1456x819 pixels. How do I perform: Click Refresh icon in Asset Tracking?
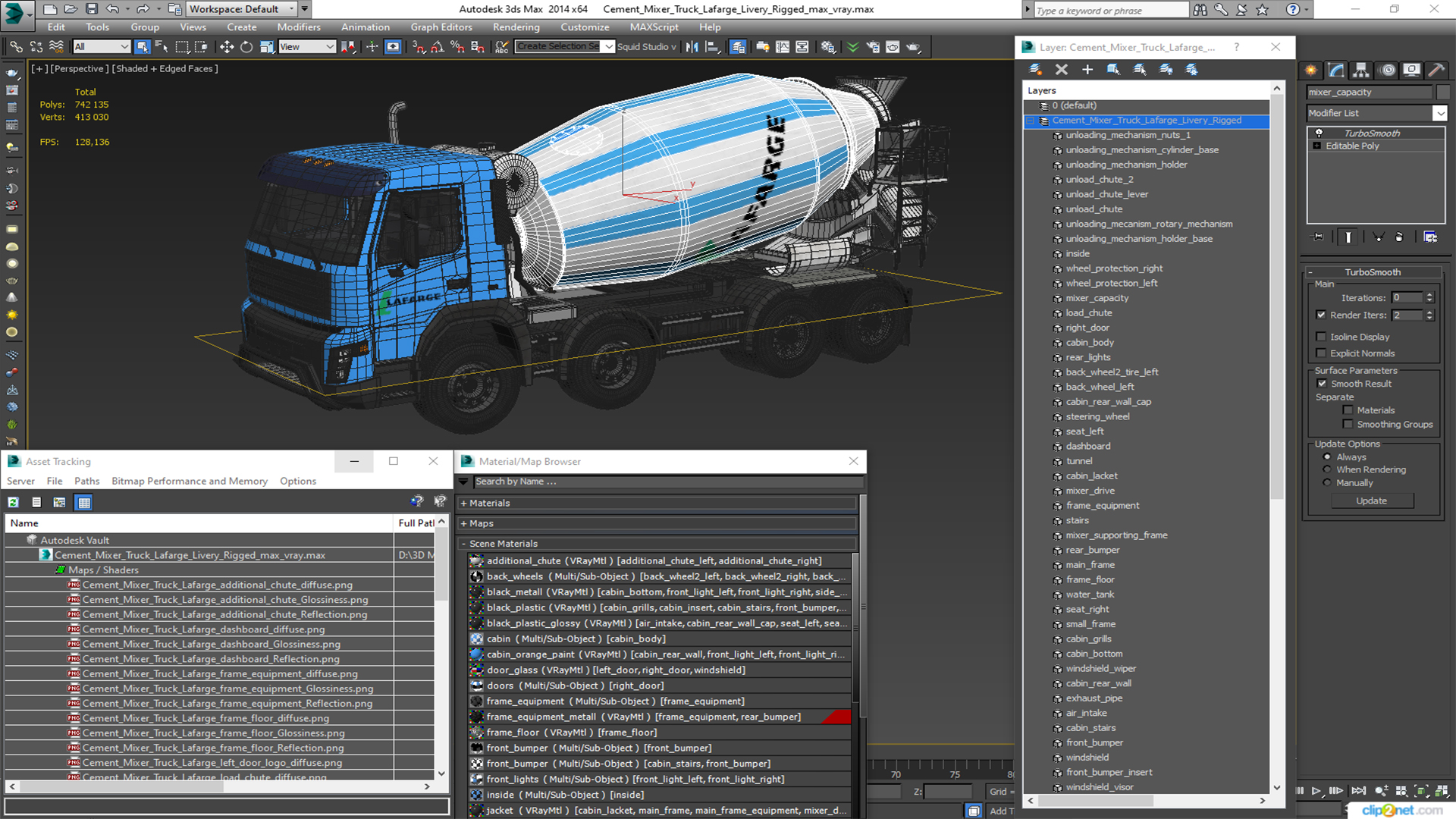(x=14, y=502)
